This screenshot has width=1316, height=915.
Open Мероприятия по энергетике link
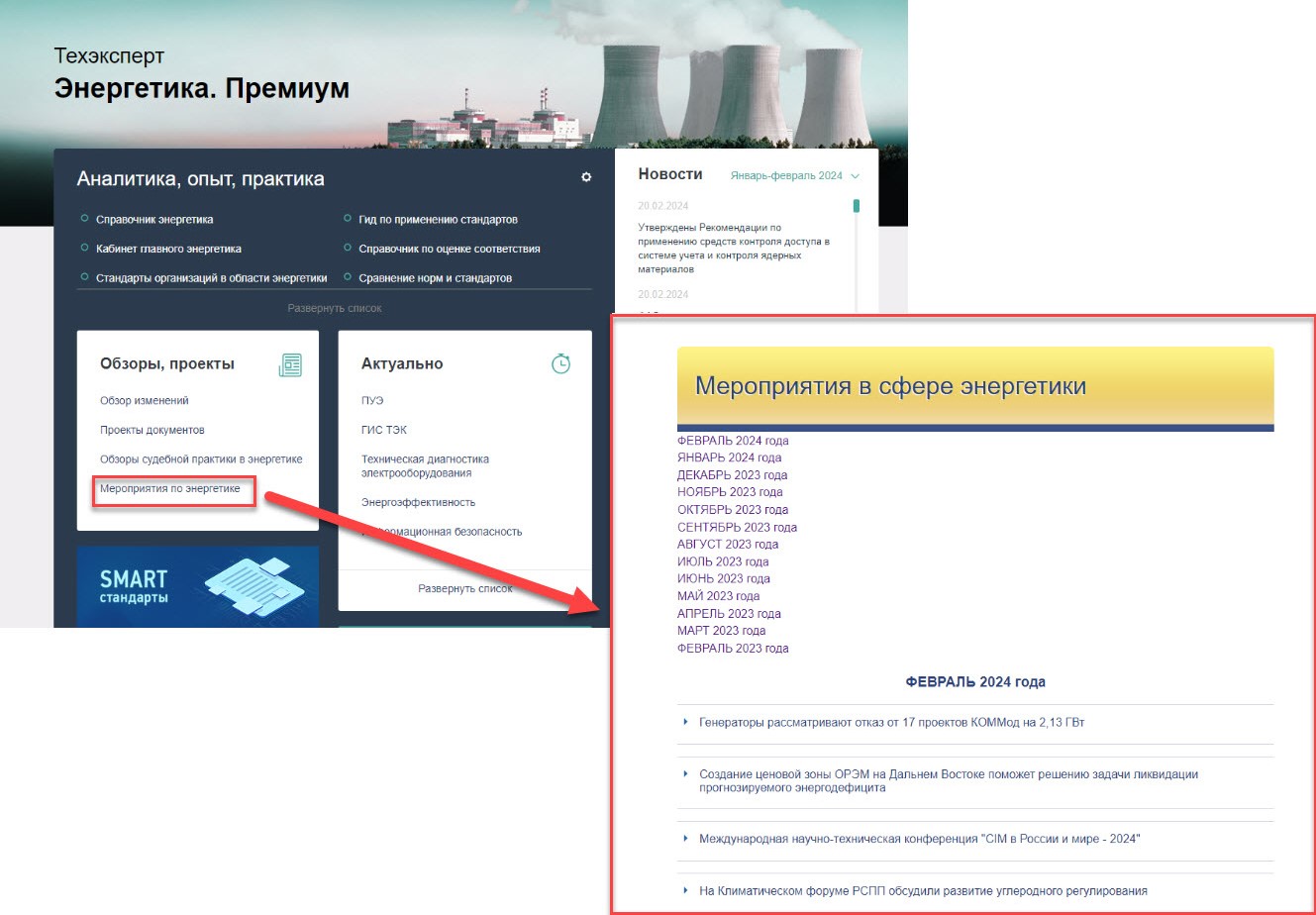tap(170, 488)
